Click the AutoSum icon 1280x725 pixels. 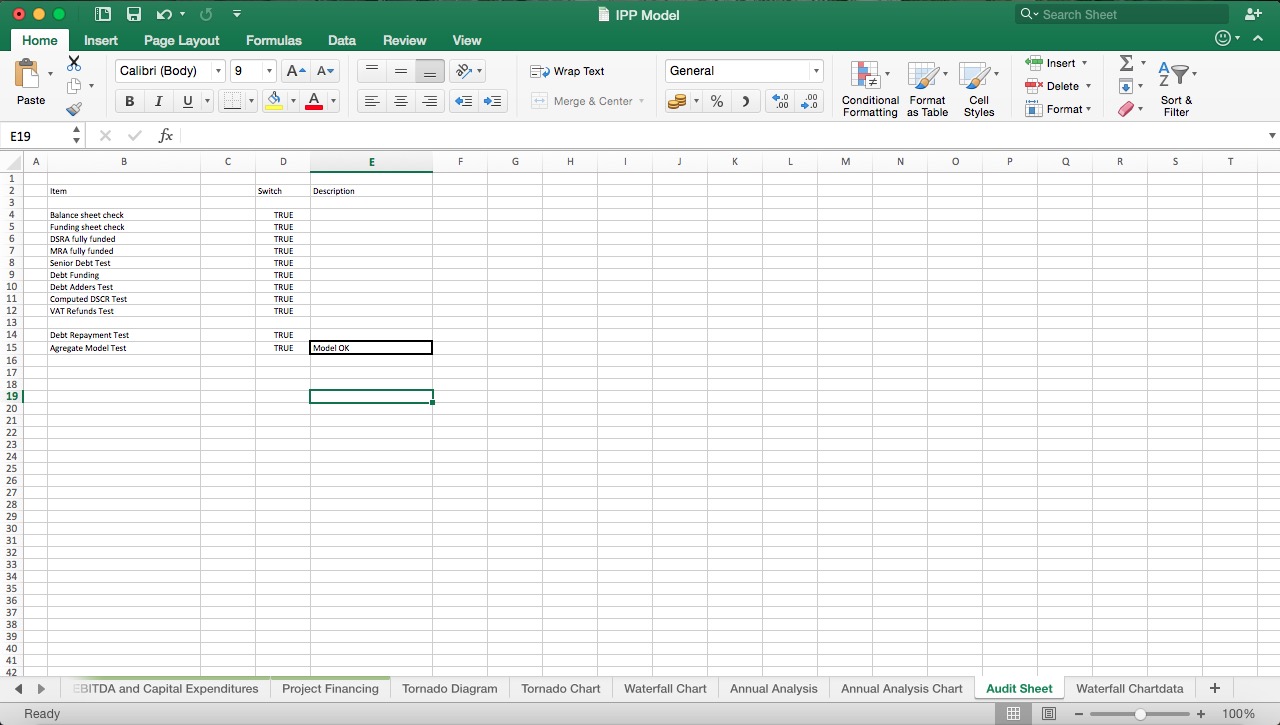pos(1128,63)
